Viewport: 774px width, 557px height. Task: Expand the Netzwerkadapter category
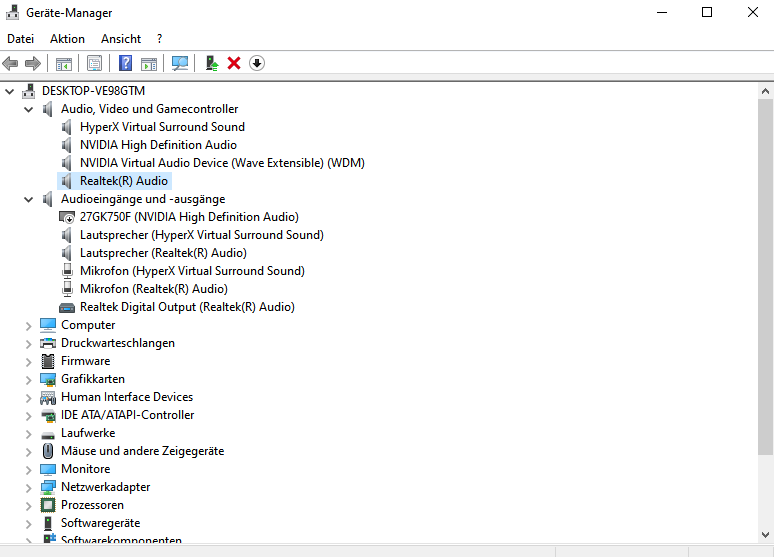pyautogui.click(x=29, y=488)
